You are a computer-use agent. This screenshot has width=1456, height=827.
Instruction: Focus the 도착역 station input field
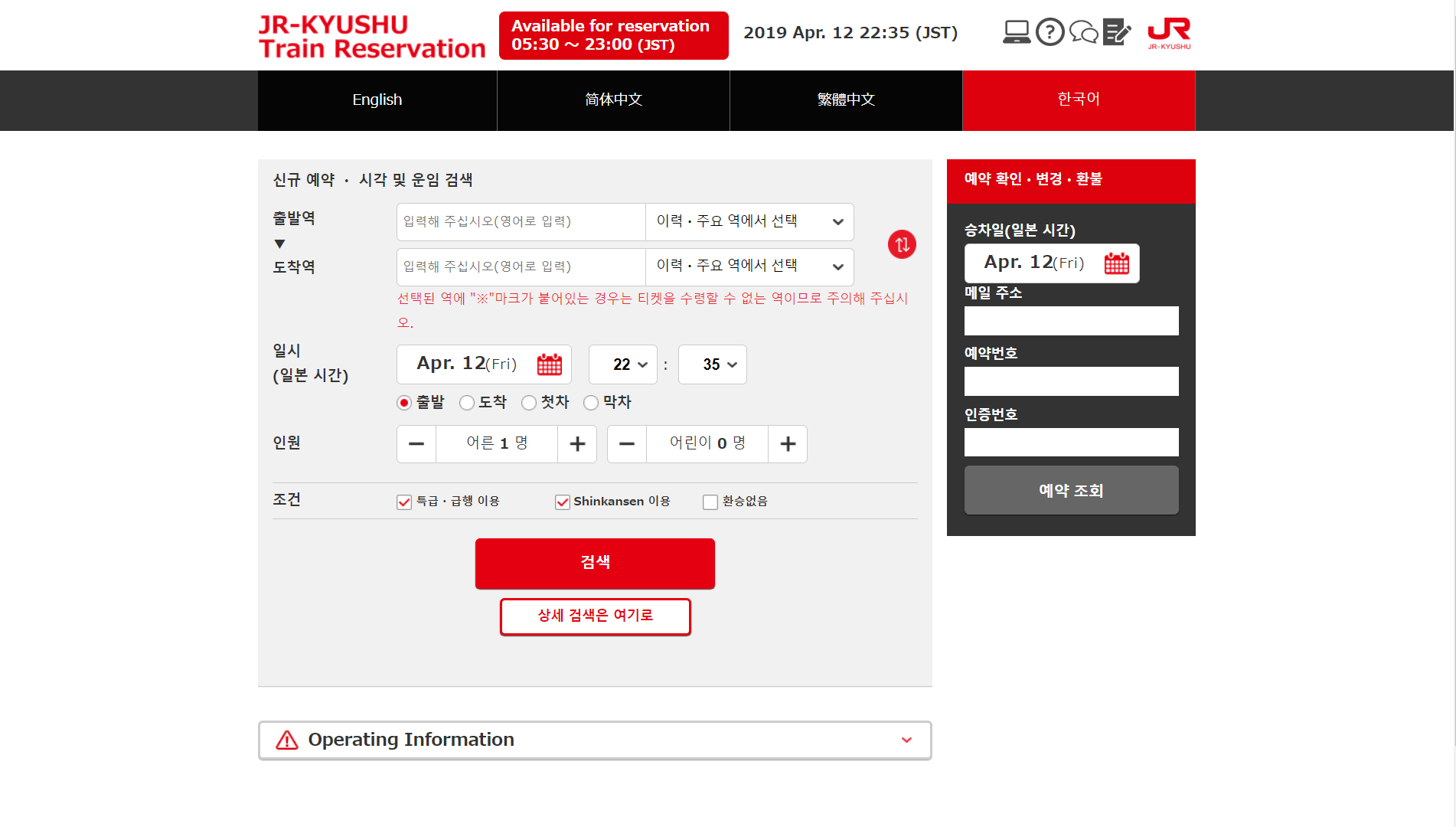tap(521, 266)
